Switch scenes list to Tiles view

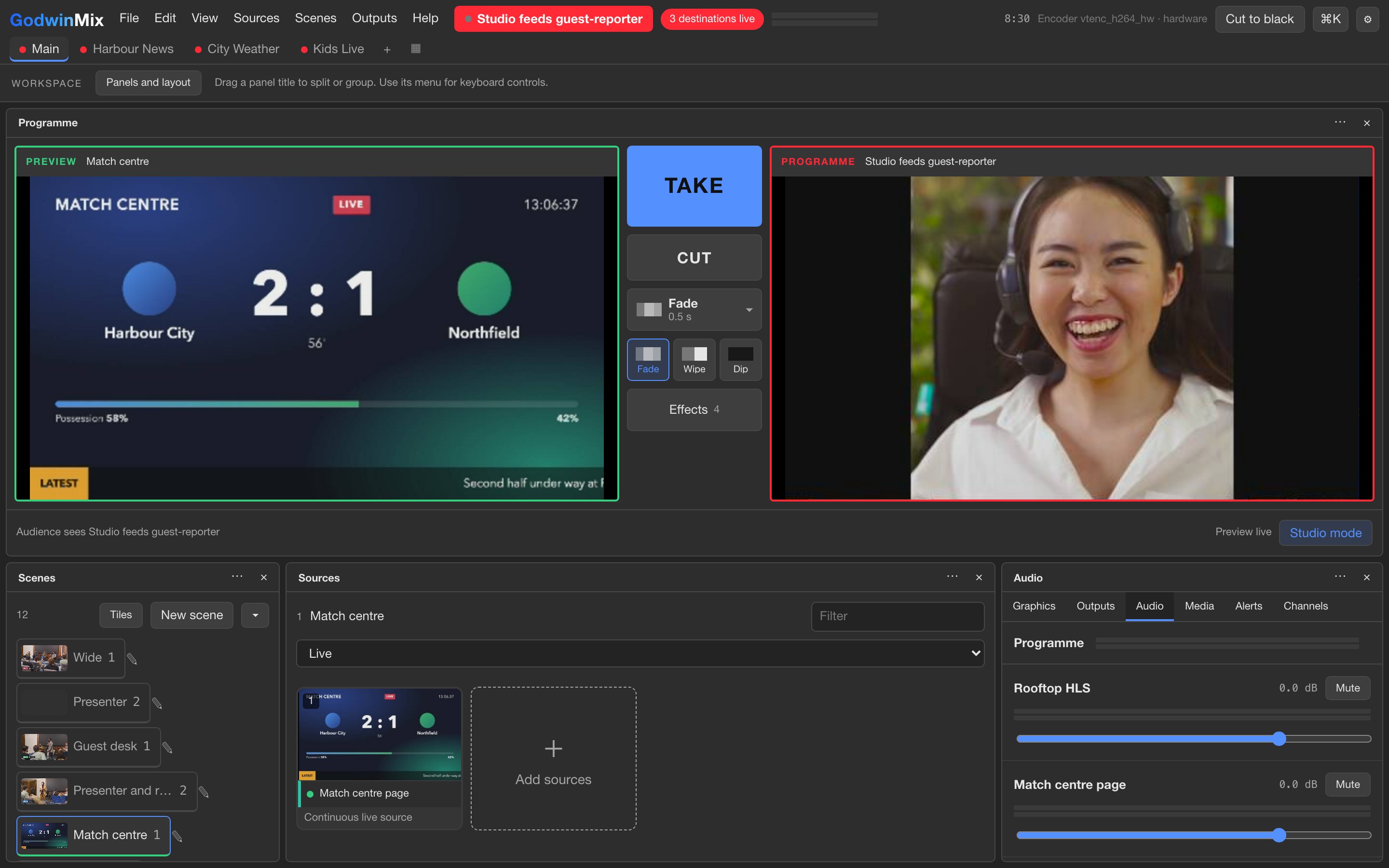pyautogui.click(x=121, y=615)
